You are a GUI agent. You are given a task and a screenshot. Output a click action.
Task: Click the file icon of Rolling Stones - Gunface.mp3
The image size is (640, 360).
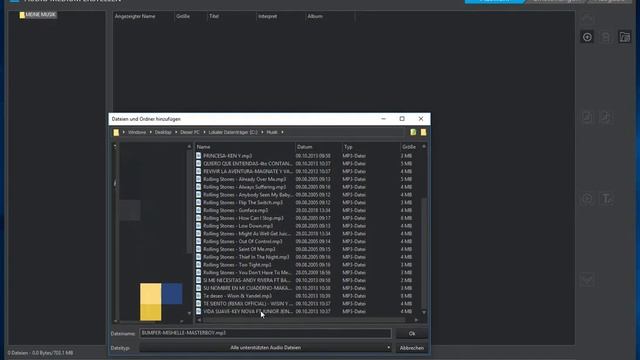pos(198,210)
